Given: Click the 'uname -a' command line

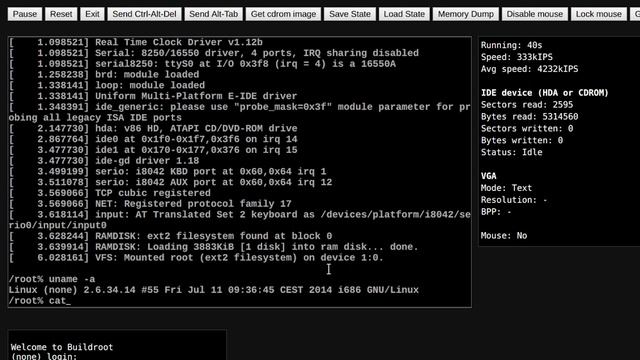Looking at the screenshot, I should pyautogui.click(x=52, y=279).
